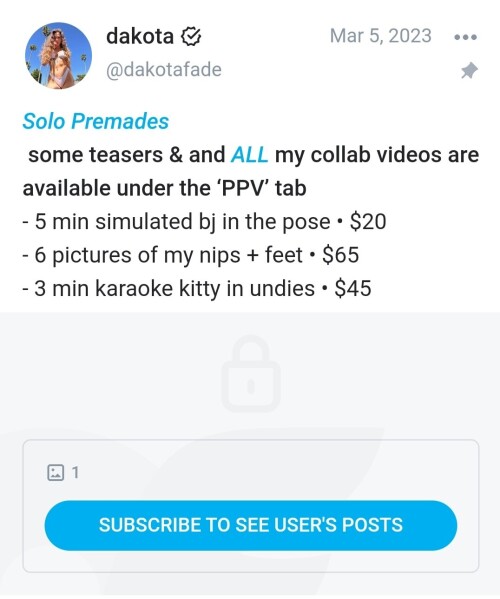Visit the @dakotafade handle link
Viewport: 500px width, 599px height.
[x=163, y=70]
